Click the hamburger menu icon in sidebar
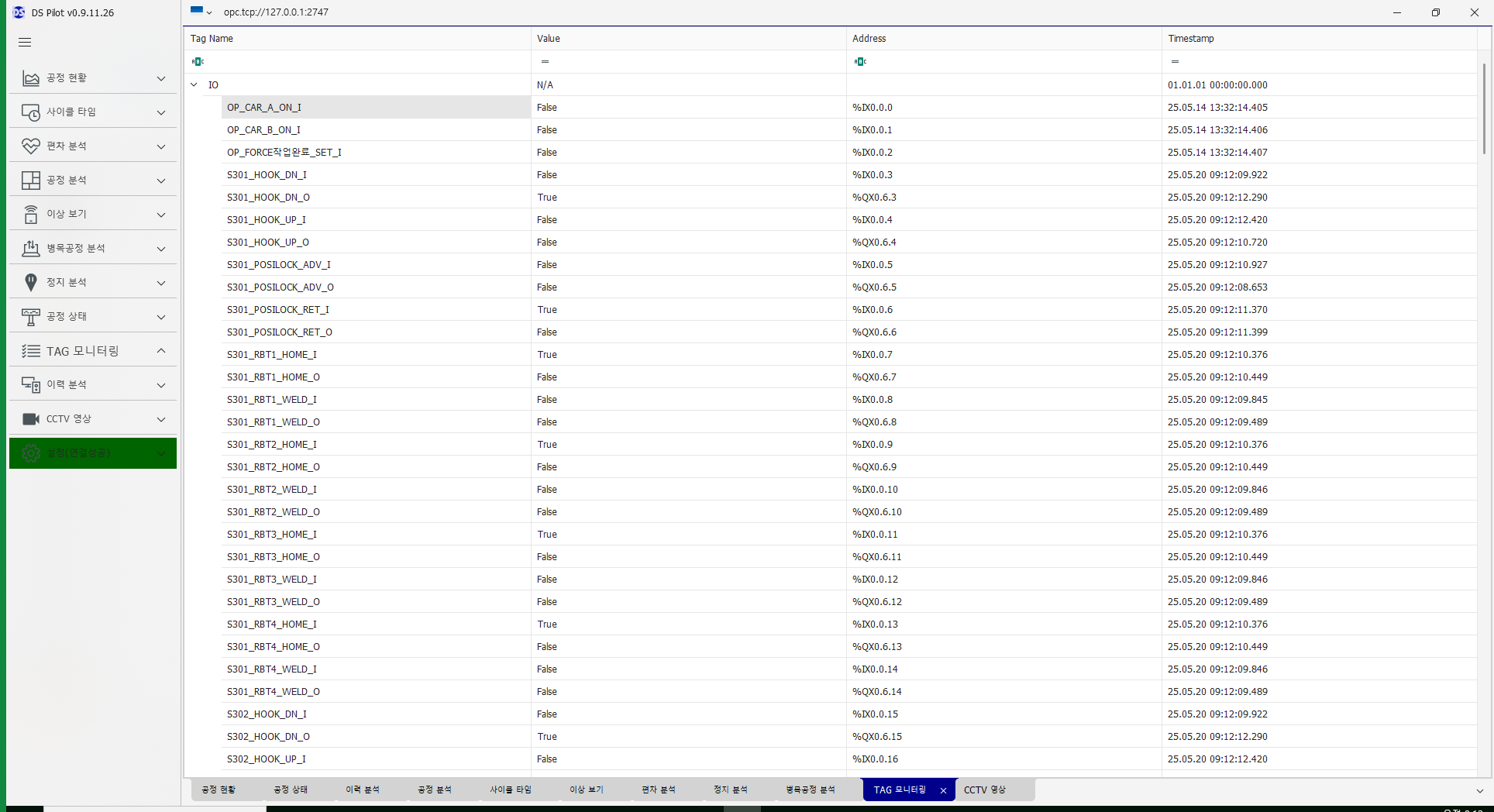The width and height of the screenshot is (1494, 812). click(x=25, y=43)
